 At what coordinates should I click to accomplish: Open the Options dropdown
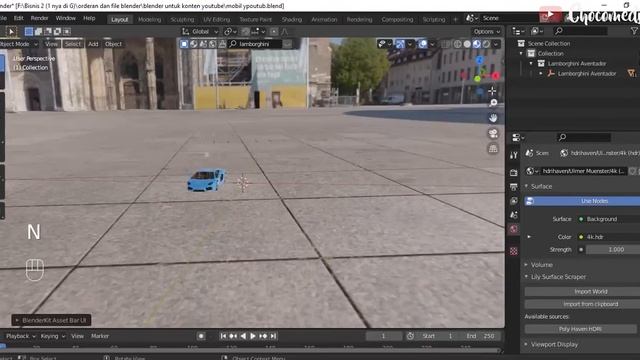[487, 31]
